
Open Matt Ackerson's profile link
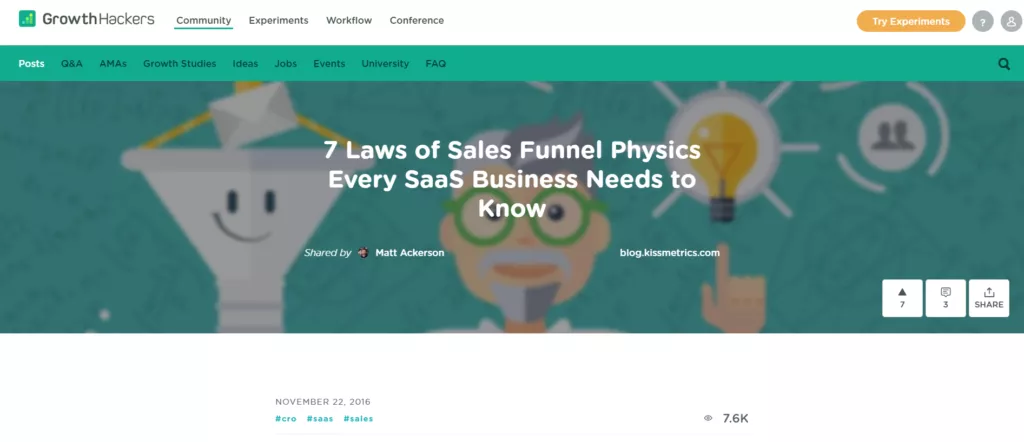pos(409,253)
